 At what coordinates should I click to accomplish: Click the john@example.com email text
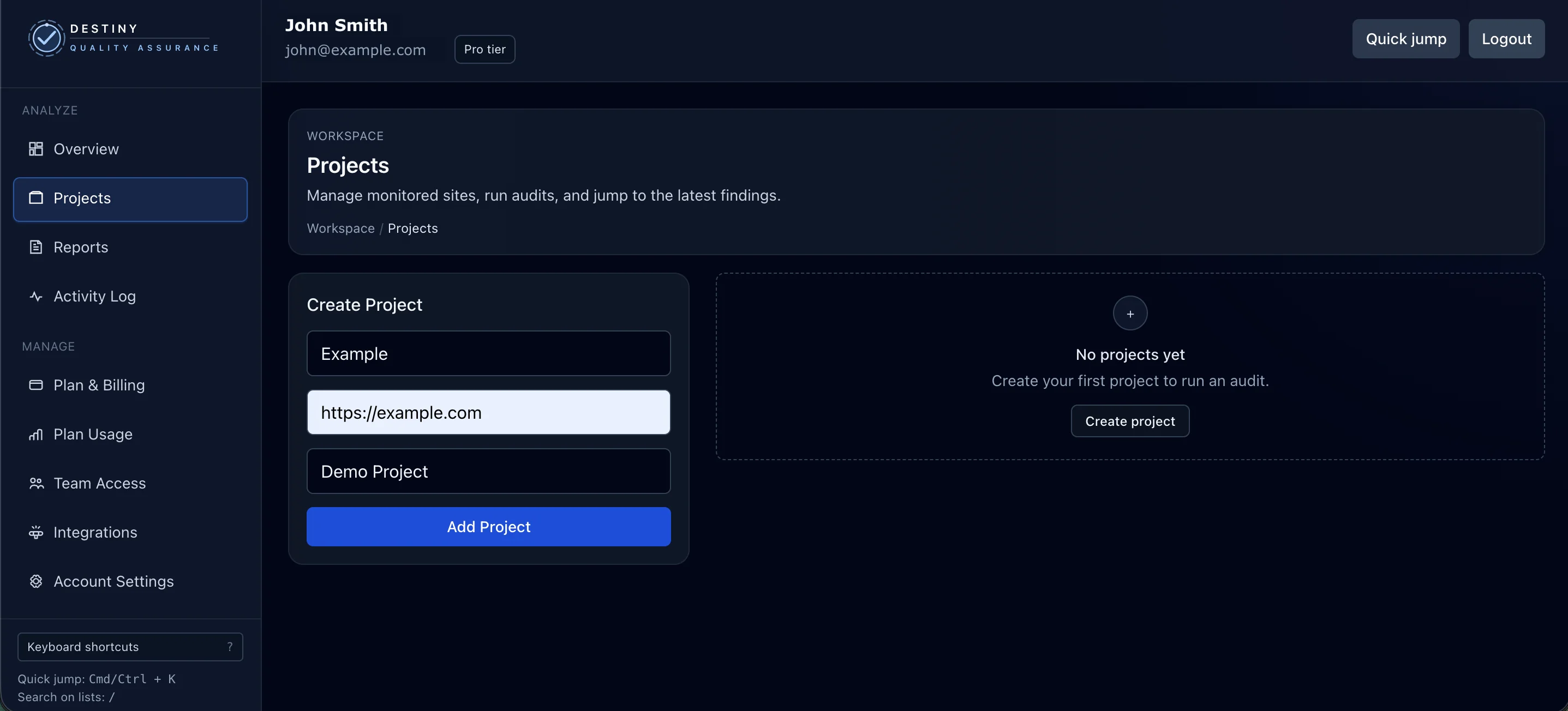[355, 50]
